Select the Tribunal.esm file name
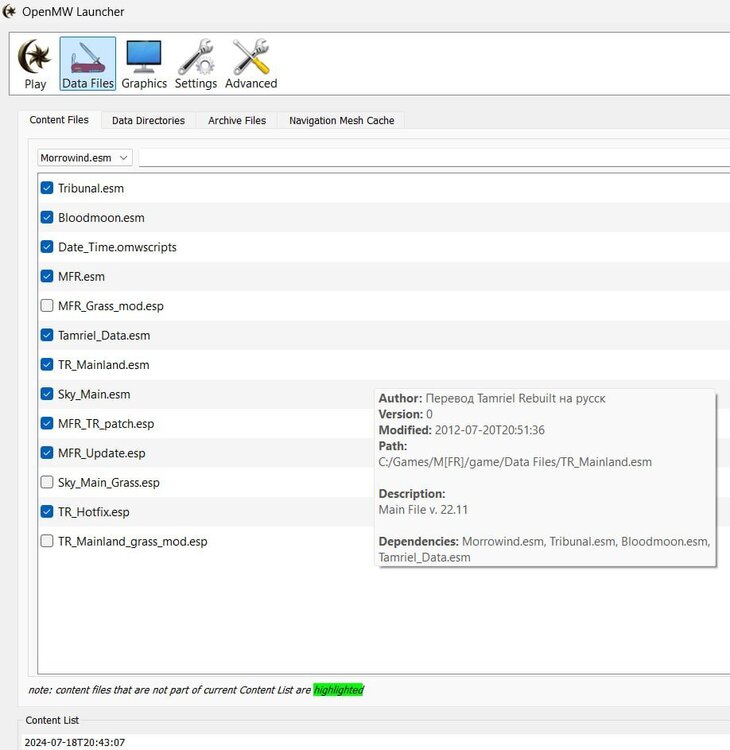 (x=91, y=188)
